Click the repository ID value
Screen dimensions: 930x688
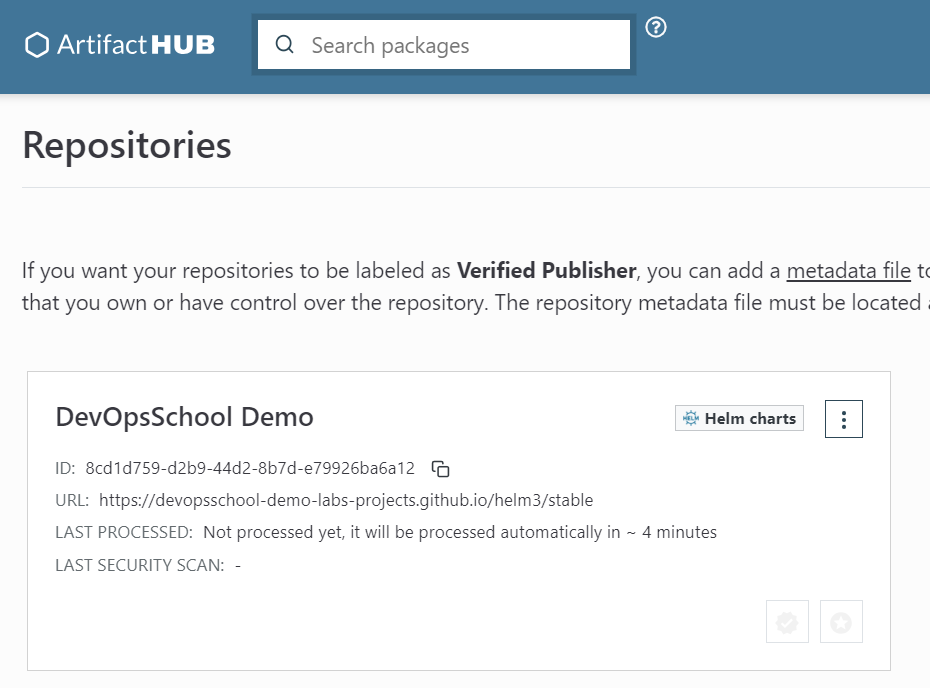250,468
